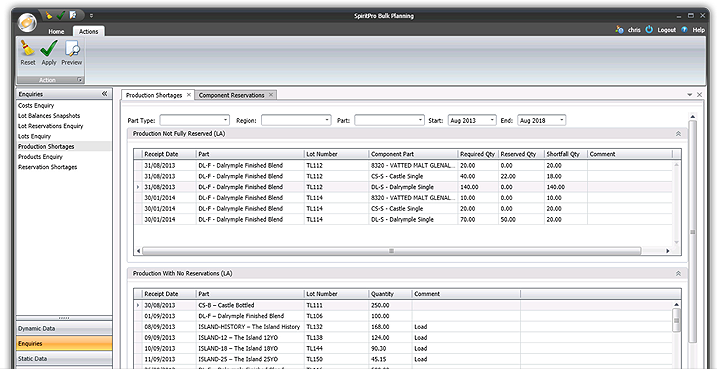Image resolution: width=717 pixels, height=369 pixels.
Task: Click the Preview magnifier icon
Action: coord(72,48)
